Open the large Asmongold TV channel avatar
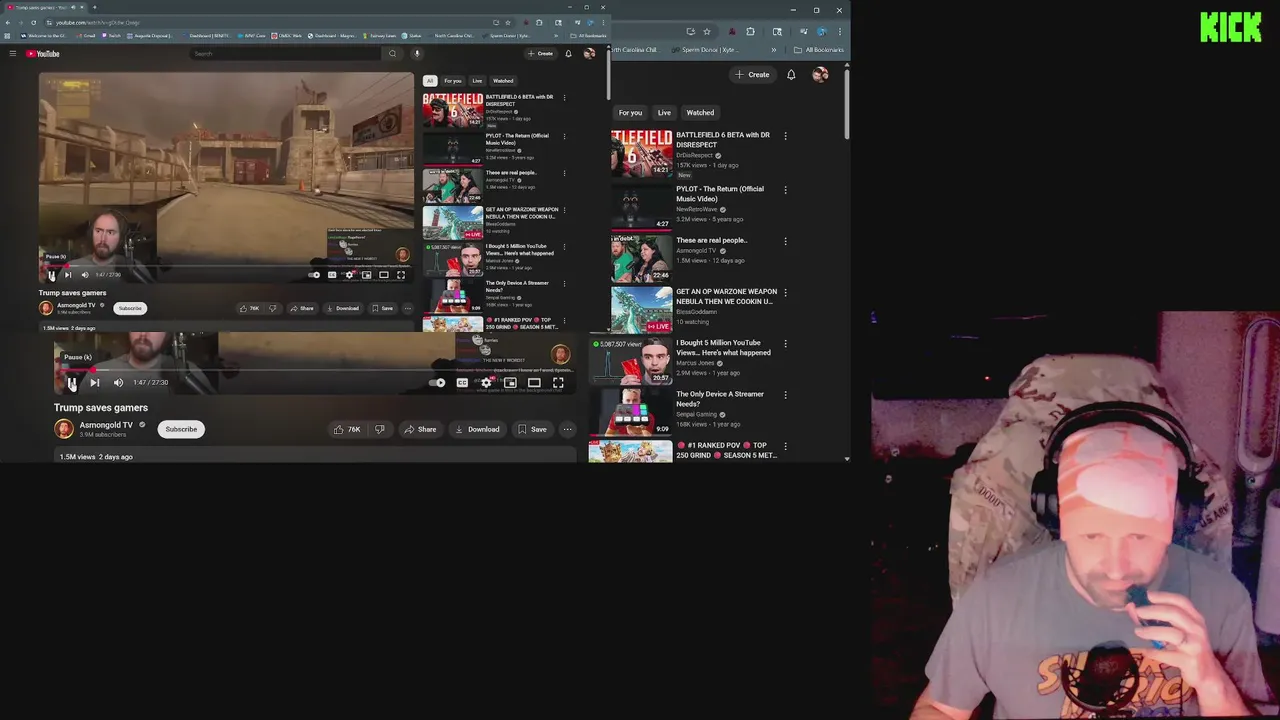Image resolution: width=1280 pixels, height=720 pixels. pos(64,429)
